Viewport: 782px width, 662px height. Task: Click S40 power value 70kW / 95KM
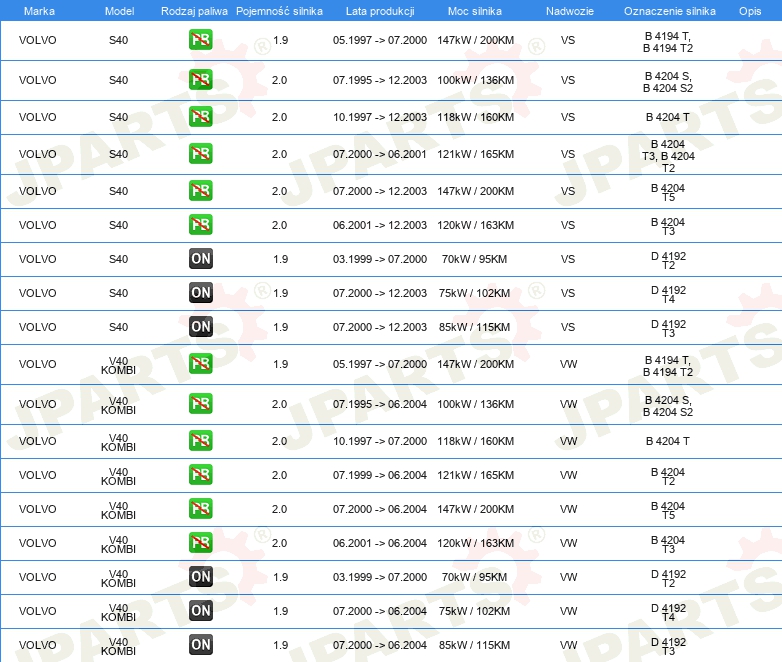pos(474,259)
